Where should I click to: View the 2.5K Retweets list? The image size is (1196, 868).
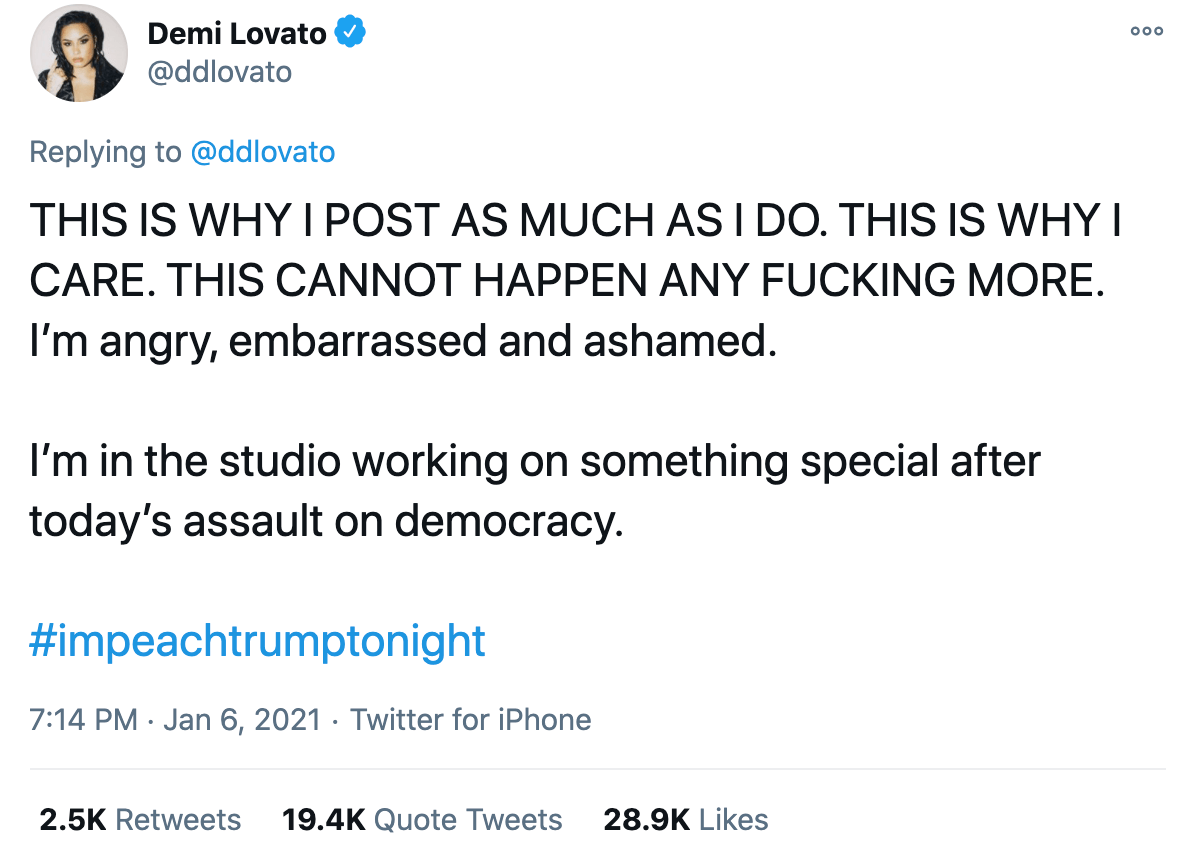click(x=140, y=820)
